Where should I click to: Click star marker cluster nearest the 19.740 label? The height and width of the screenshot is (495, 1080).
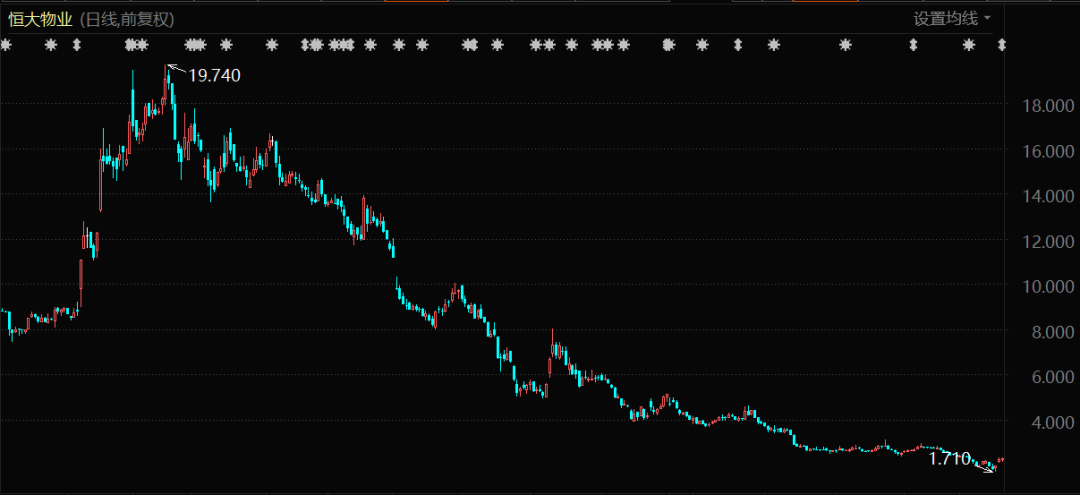pos(195,45)
